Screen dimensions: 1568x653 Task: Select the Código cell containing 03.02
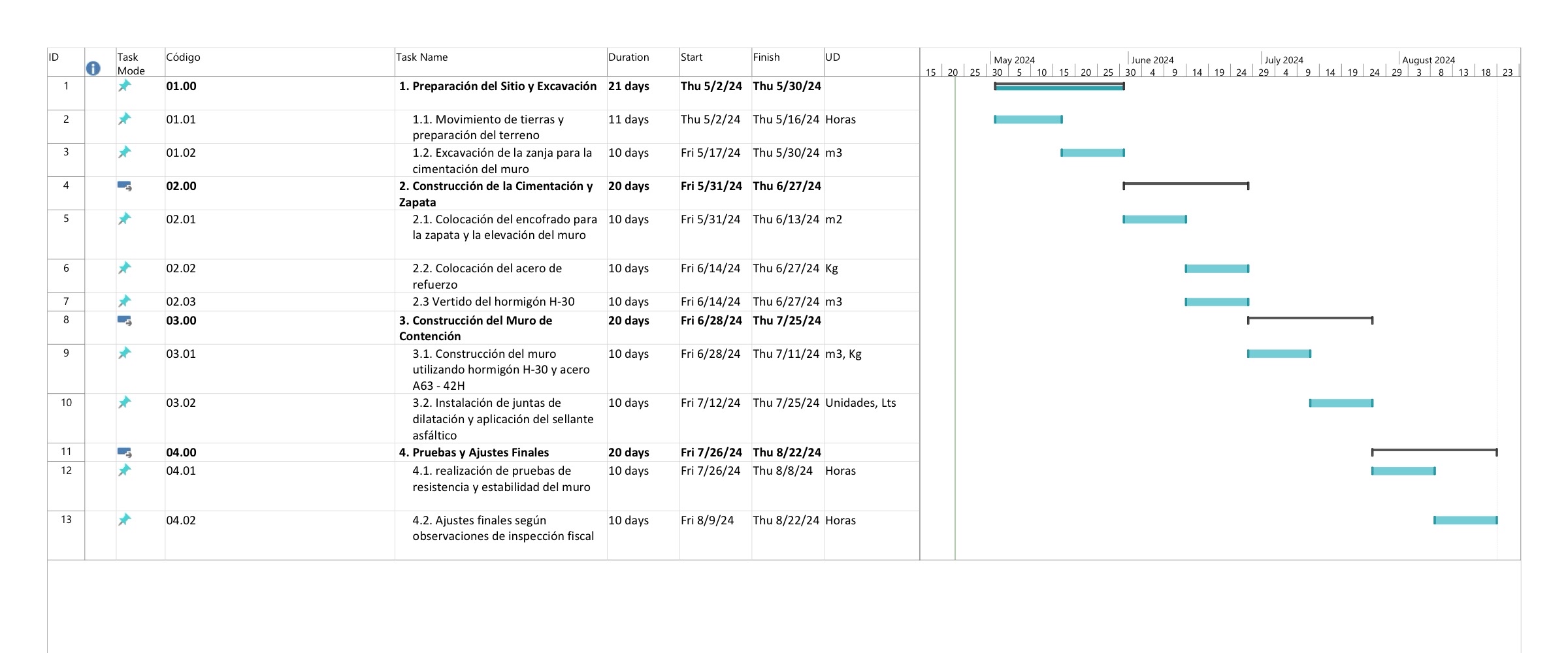click(x=182, y=403)
